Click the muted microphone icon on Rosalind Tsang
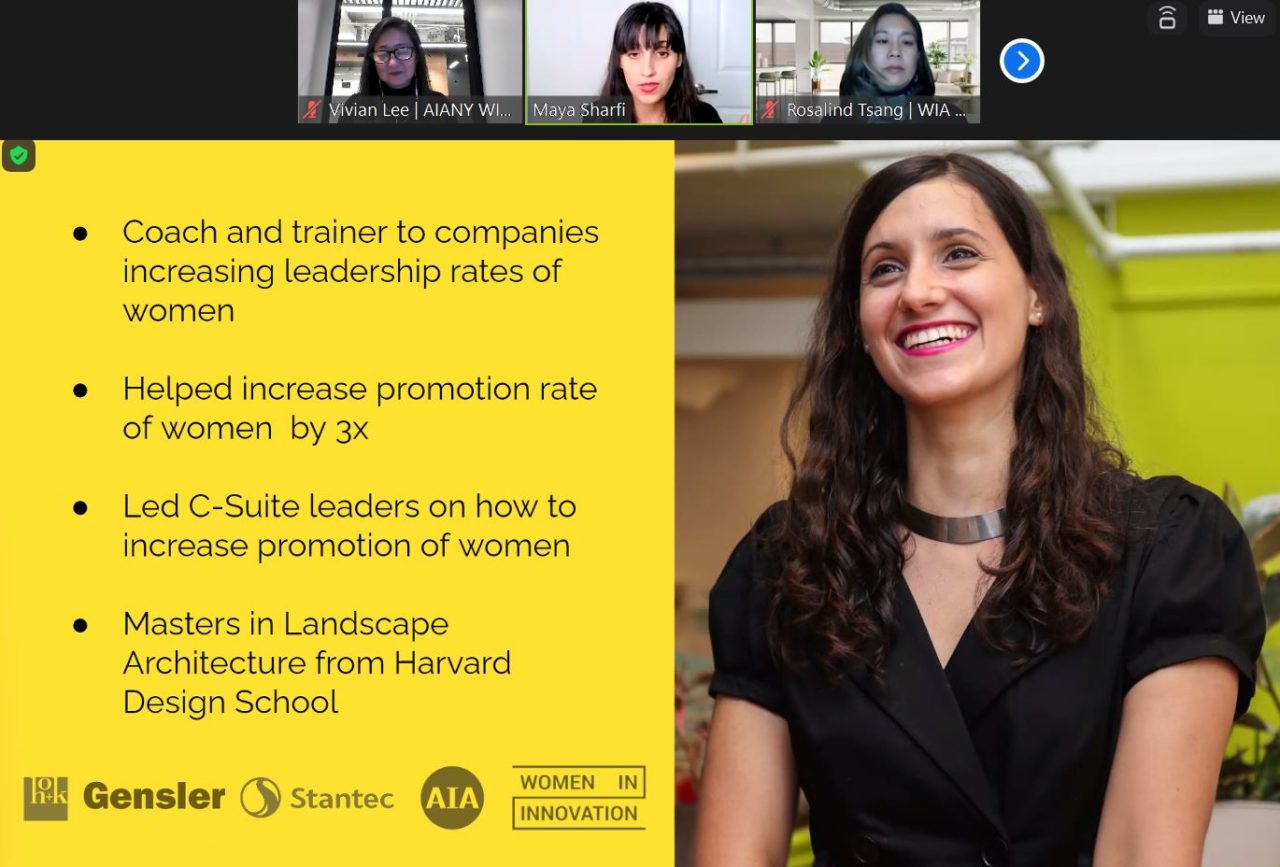Image resolution: width=1280 pixels, height=867 pixels. 769,110
